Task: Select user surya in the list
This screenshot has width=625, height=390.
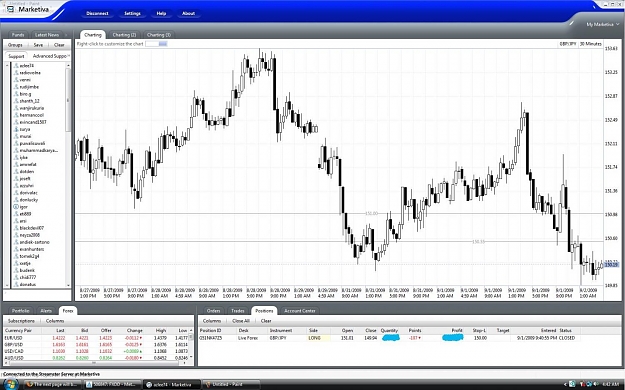Action: click(25, 130)
